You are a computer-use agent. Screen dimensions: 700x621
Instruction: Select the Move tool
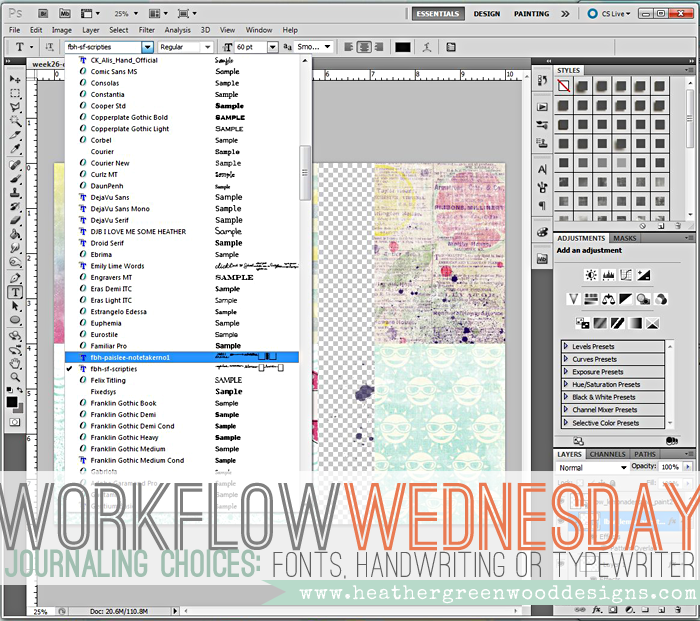point(15,79)
